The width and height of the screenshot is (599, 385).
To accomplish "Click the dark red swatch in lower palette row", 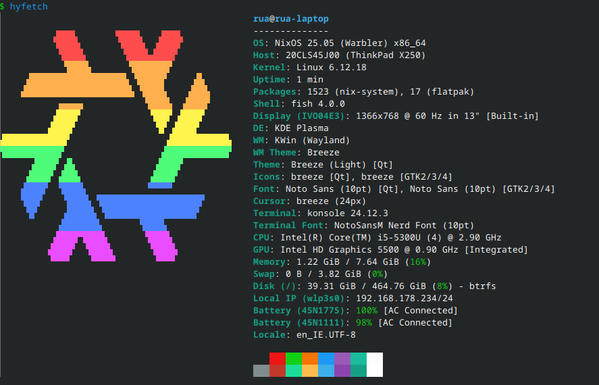I will point(277,371).
